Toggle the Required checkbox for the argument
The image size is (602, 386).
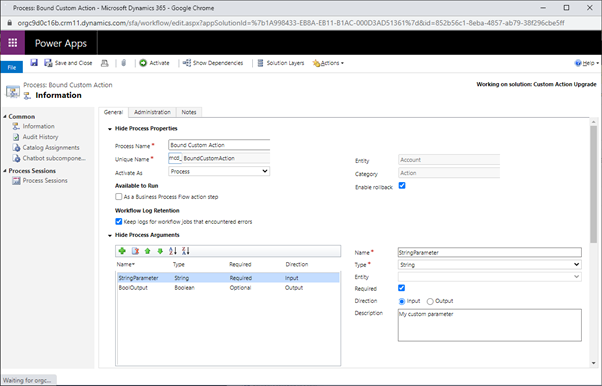(x=402, y=288)
